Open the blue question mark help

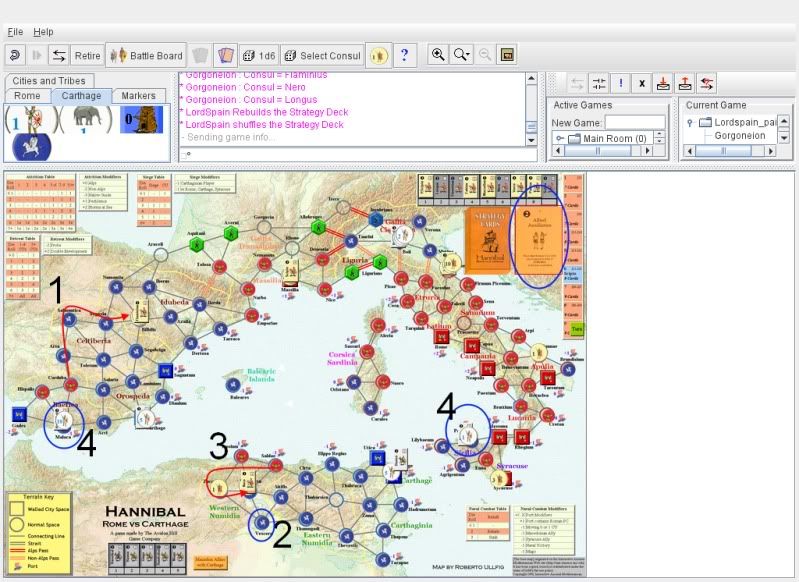[x=405, y=55]
